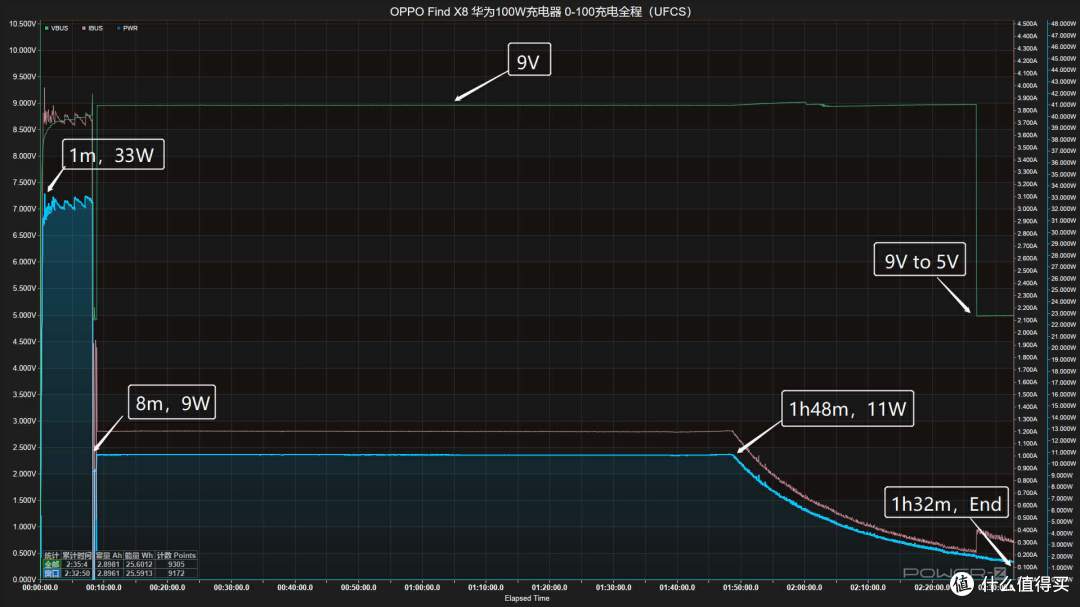Screen dimensions: 1080x607
Task: Click the green VBUS legend color square
Action: click(46, 28)
